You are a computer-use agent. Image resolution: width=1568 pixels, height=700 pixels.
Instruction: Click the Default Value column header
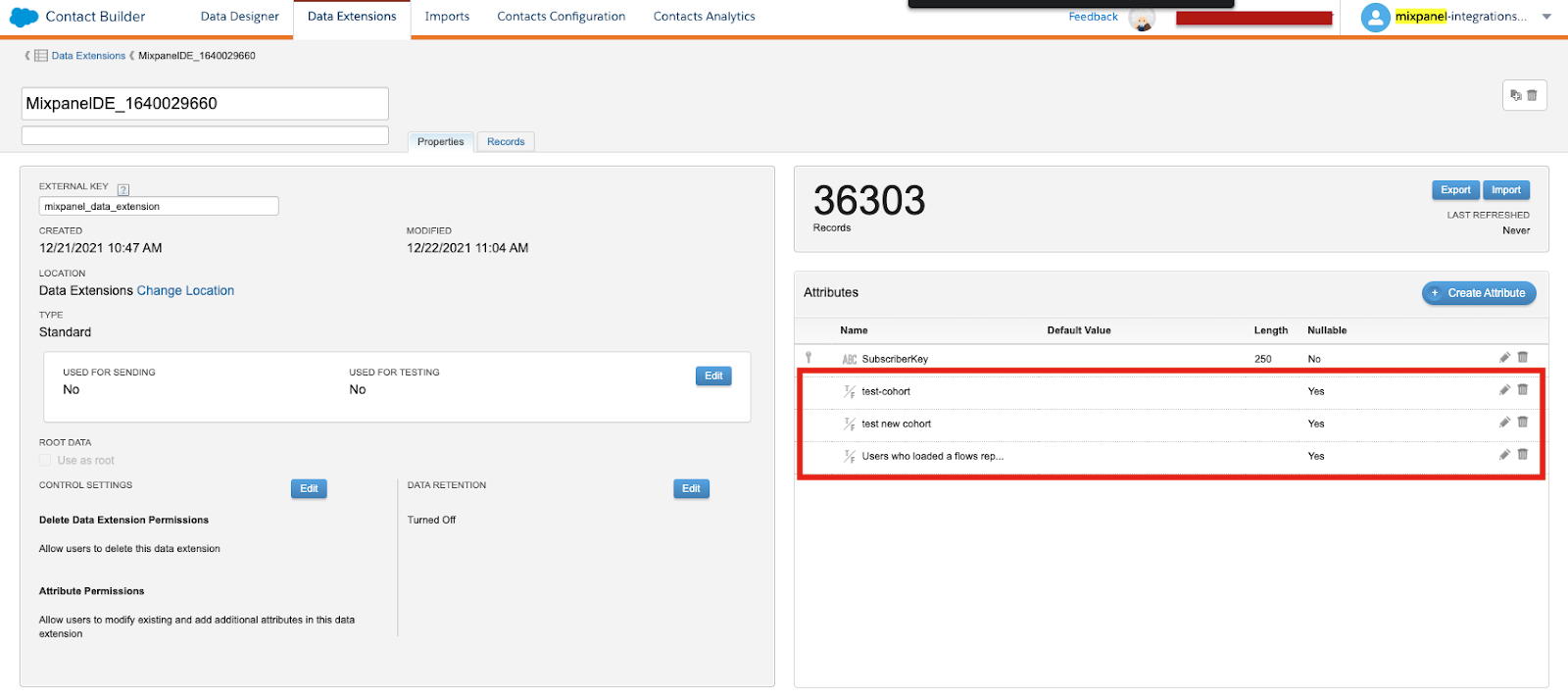tap(1079, 330)
